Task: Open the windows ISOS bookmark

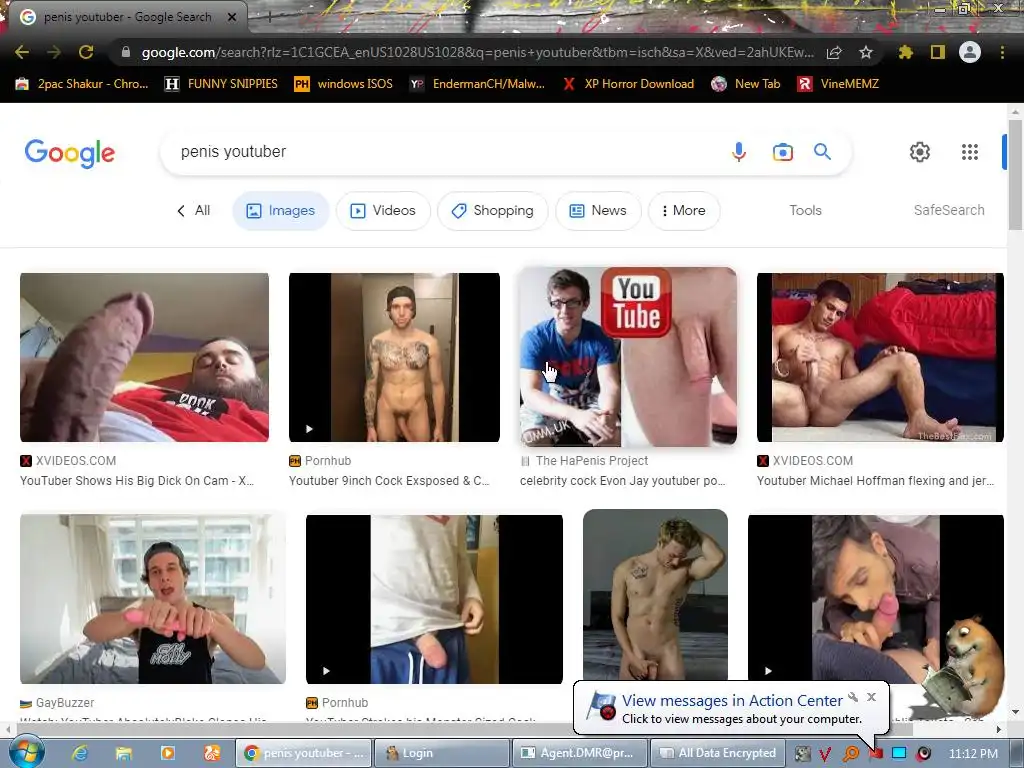Action: click(344, 84)
